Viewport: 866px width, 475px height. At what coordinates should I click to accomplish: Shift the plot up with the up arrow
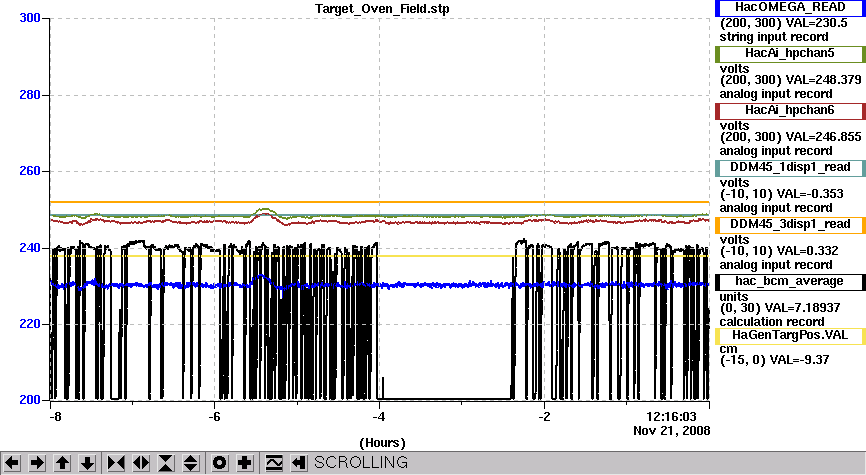click(62, 463)
